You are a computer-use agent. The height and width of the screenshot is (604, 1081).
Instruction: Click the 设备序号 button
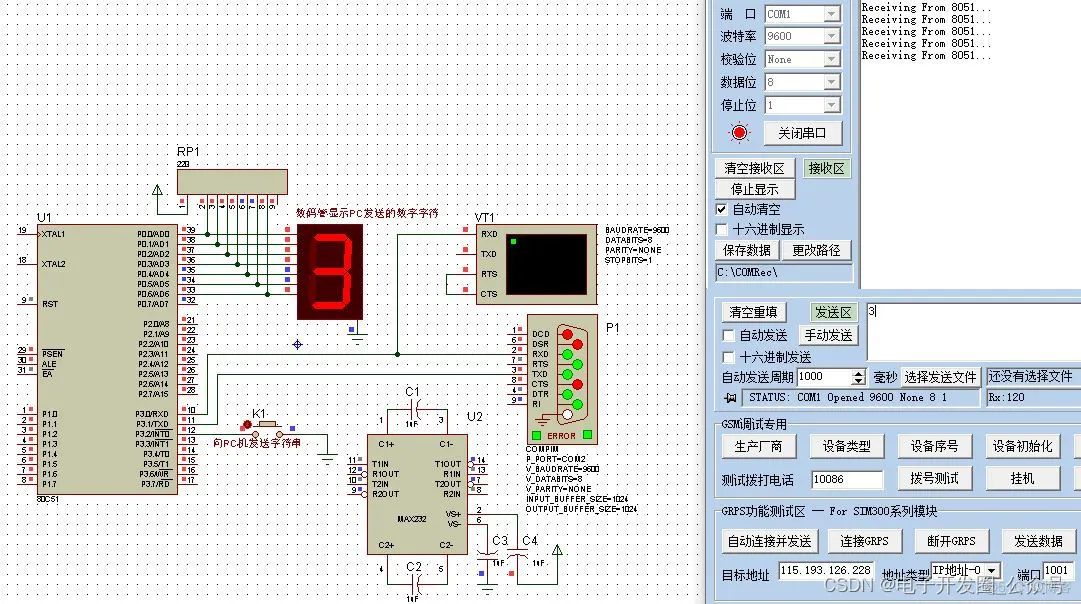pyautogui.click(x=934, y=446)
